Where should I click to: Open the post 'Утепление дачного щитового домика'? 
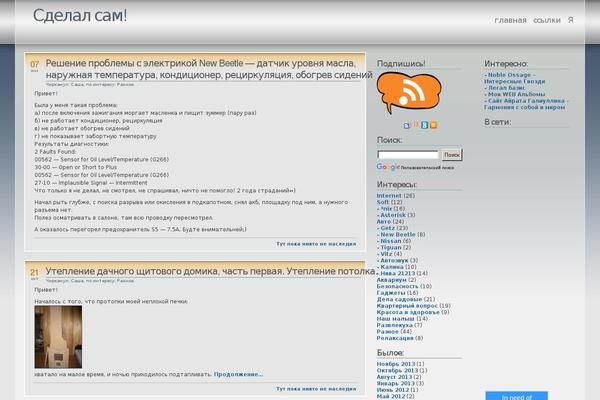[x=210, y=271]
